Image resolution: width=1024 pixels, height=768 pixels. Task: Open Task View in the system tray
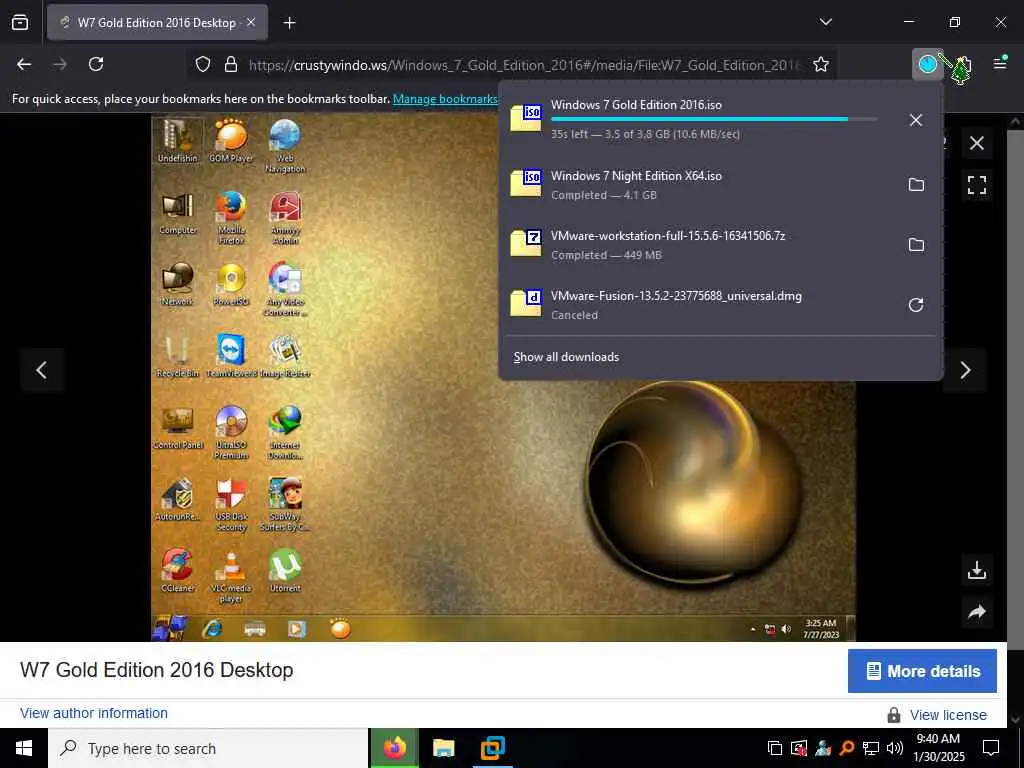point(775,748)
